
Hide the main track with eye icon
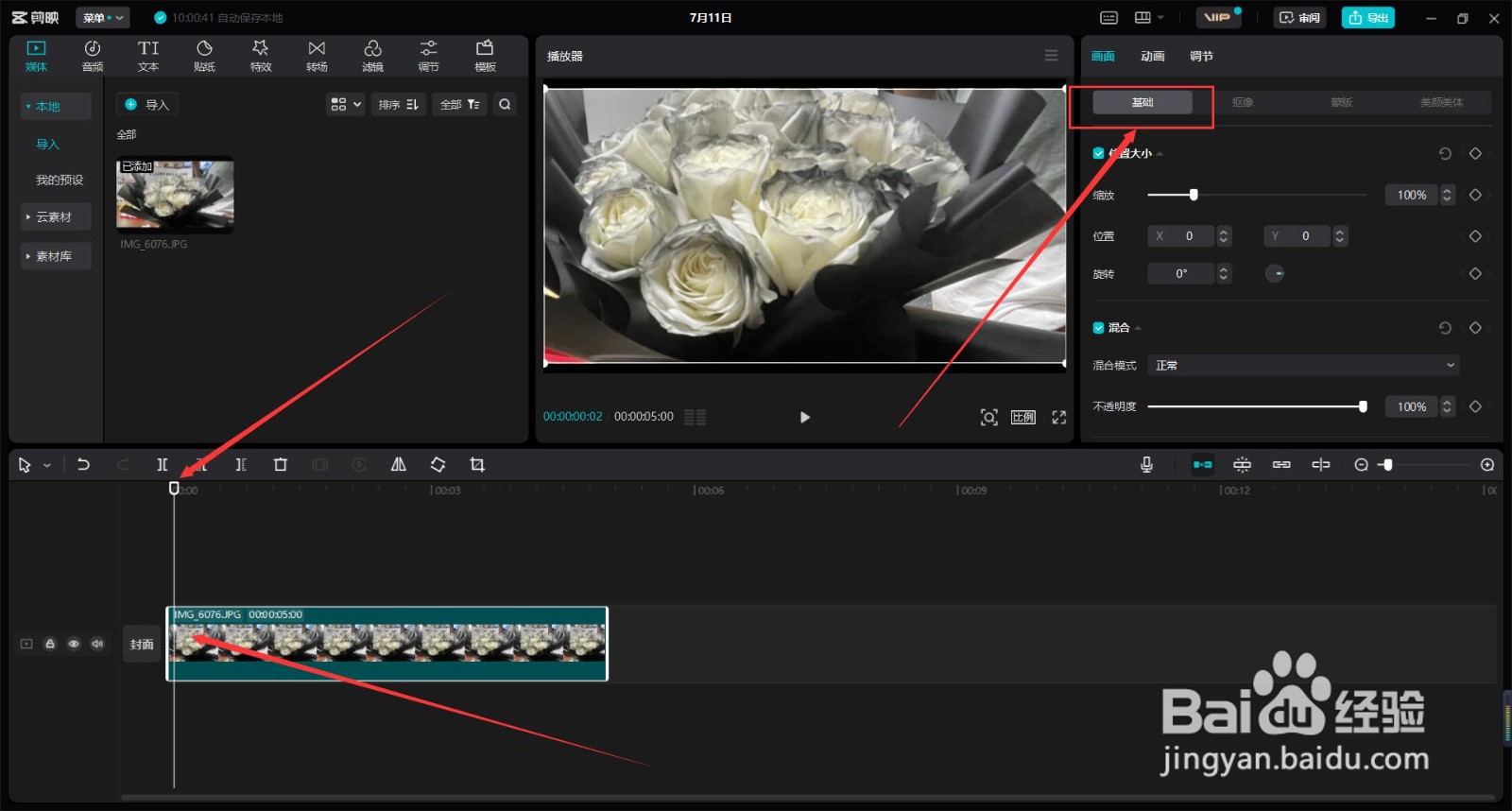click(x=74, y=644)
